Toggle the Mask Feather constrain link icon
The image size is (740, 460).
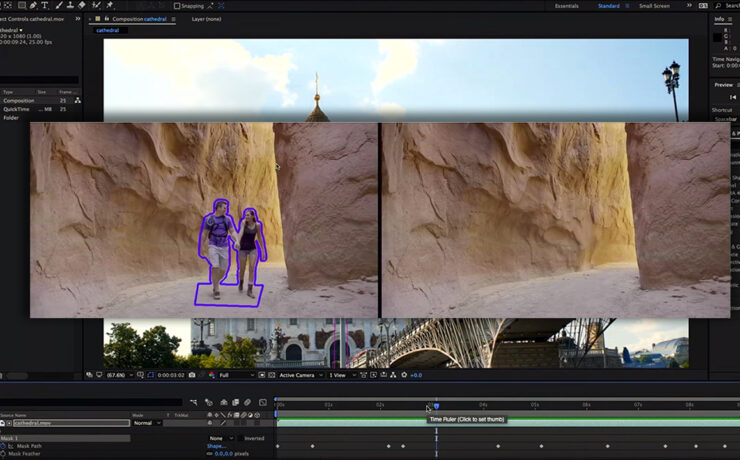point(210,453)
